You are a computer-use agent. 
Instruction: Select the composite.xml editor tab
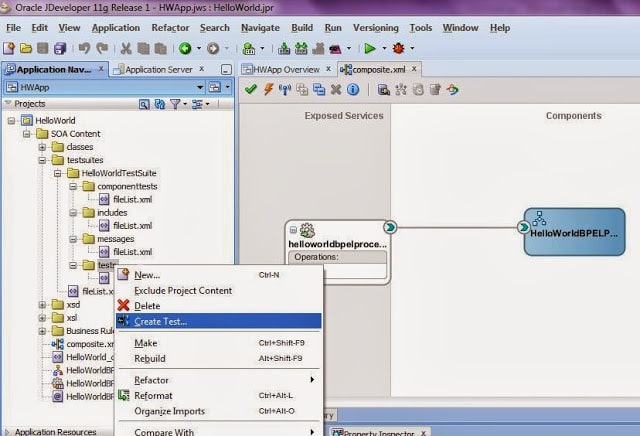(x=379, y=70)
